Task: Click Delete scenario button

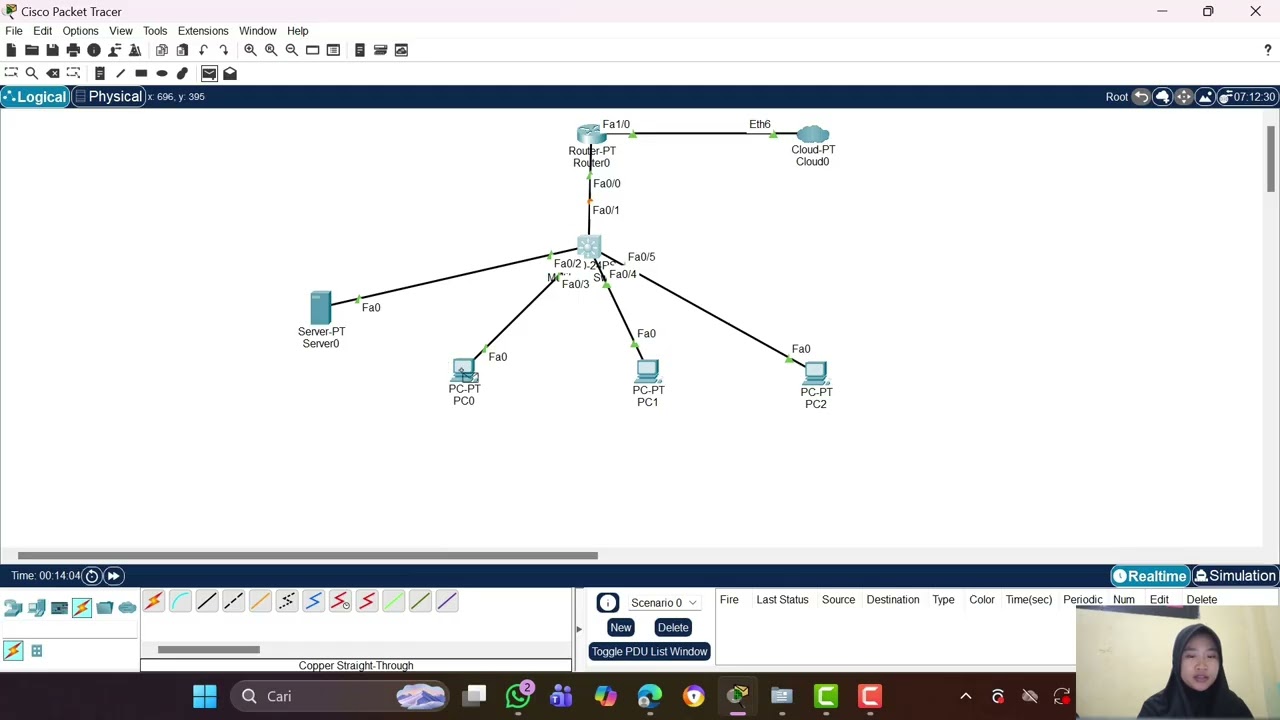Action: (x=673, y=628)
